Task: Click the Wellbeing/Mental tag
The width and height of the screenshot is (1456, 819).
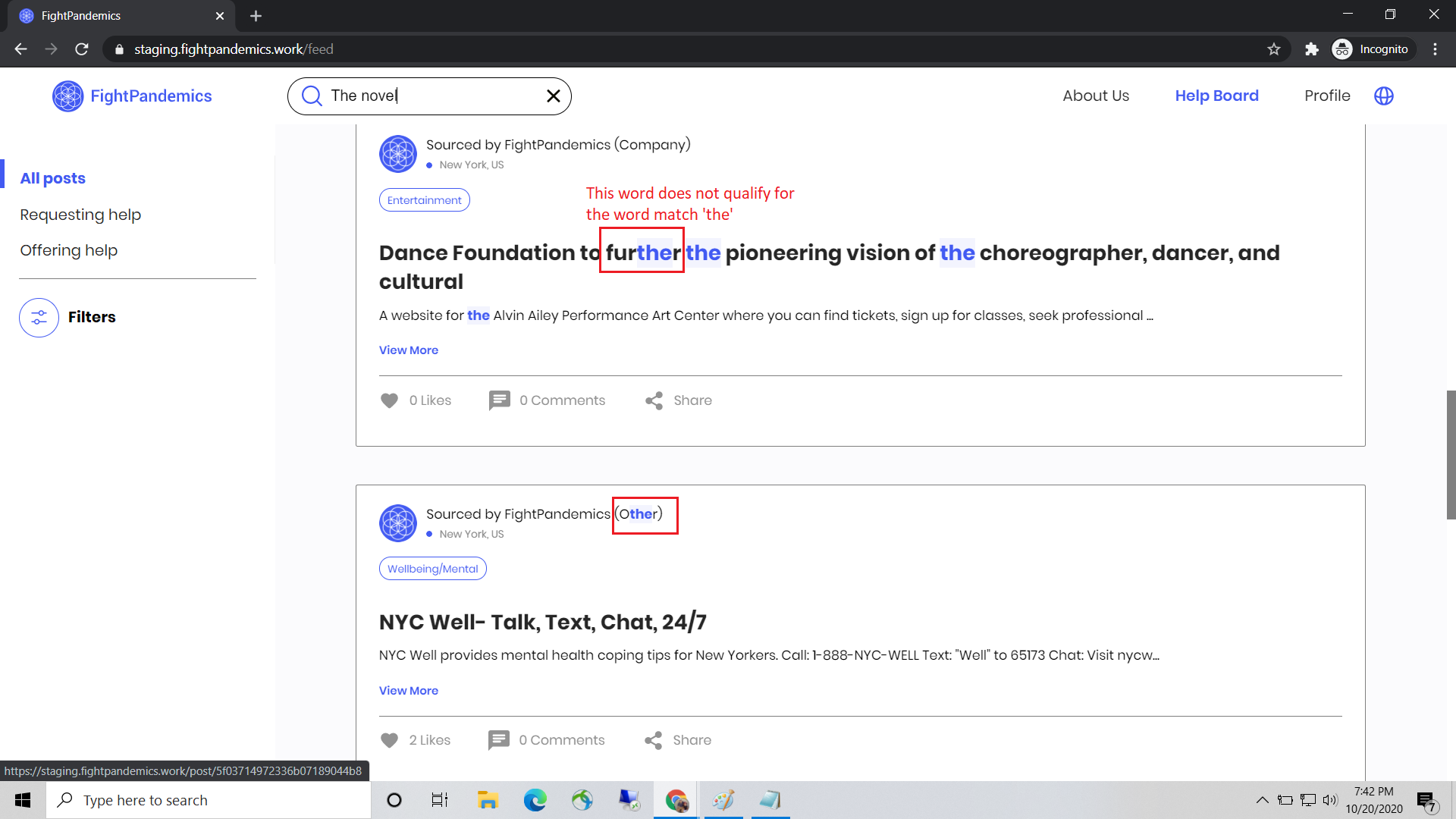Action: point(433,569)
